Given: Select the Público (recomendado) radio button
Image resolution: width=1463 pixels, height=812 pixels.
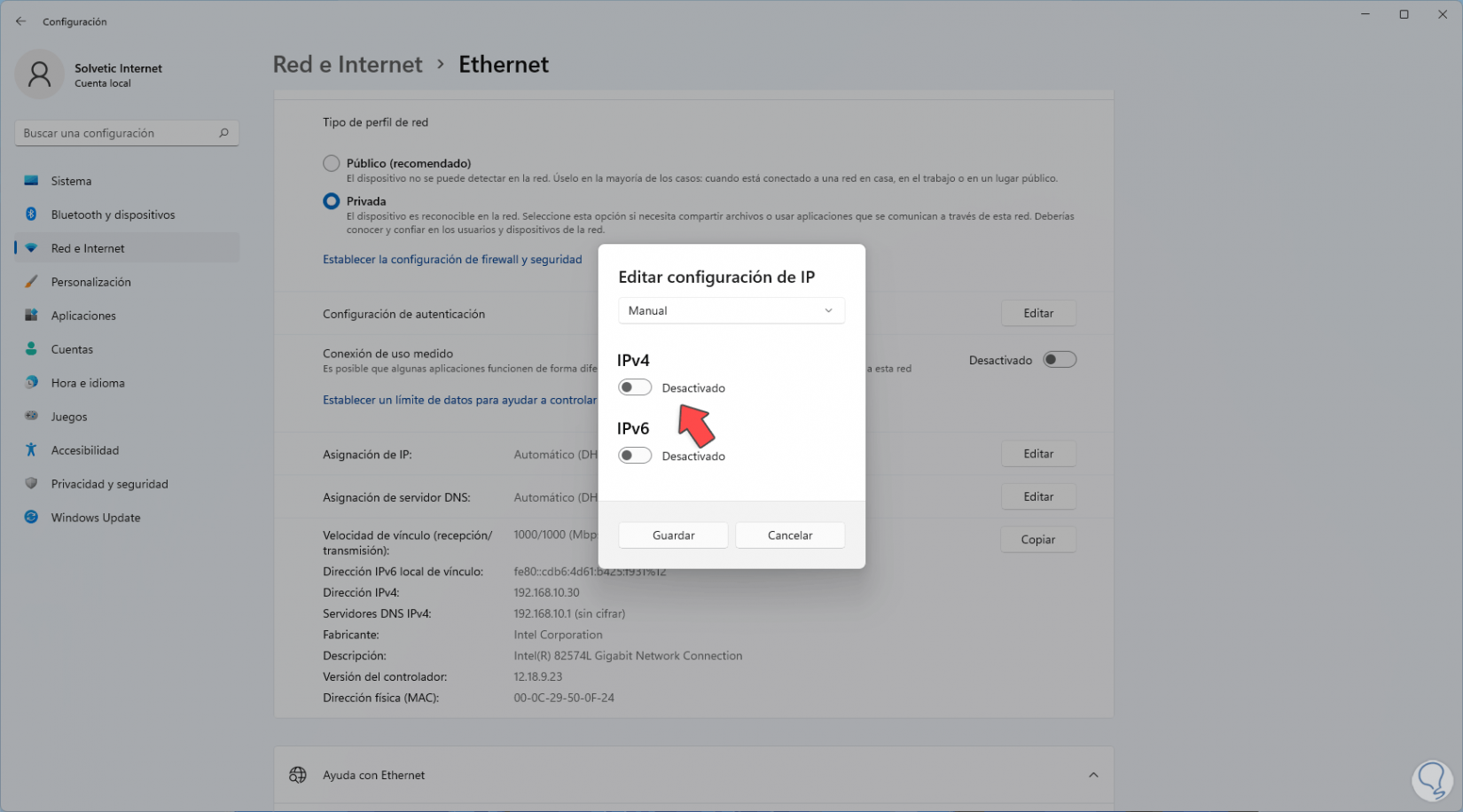Looking at the screenshot, I should (x=332, y=163).
